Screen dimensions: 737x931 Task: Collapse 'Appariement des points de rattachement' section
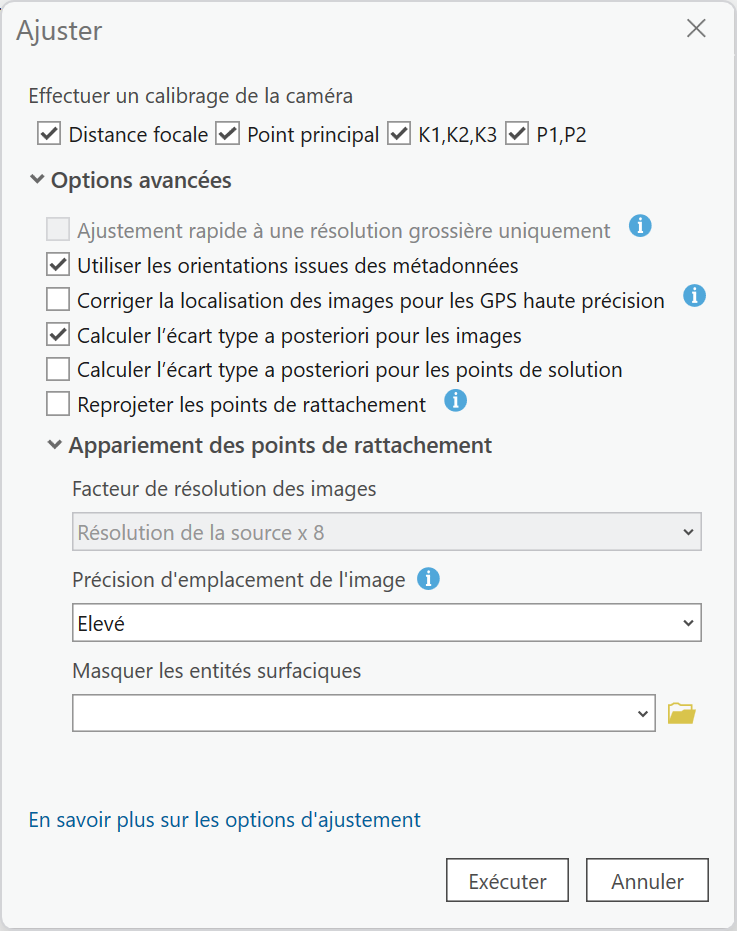coord(55,445)
